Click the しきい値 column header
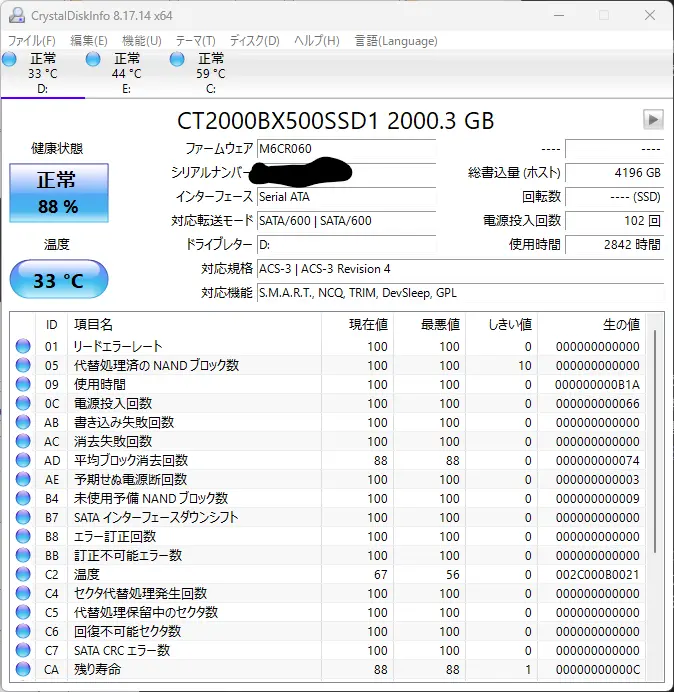 click(x=501, y=325)
